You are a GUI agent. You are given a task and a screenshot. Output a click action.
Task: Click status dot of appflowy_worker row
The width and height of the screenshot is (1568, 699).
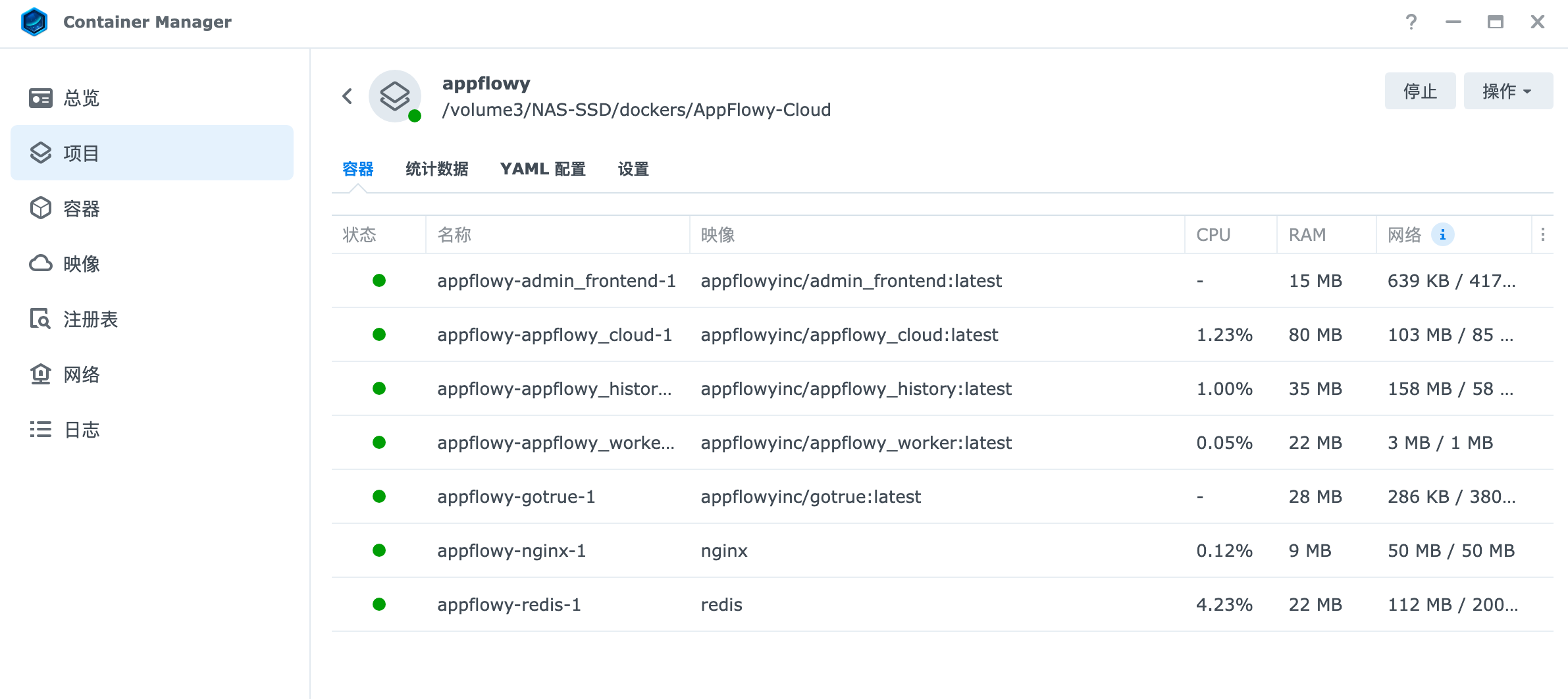[x=379, y=442]
